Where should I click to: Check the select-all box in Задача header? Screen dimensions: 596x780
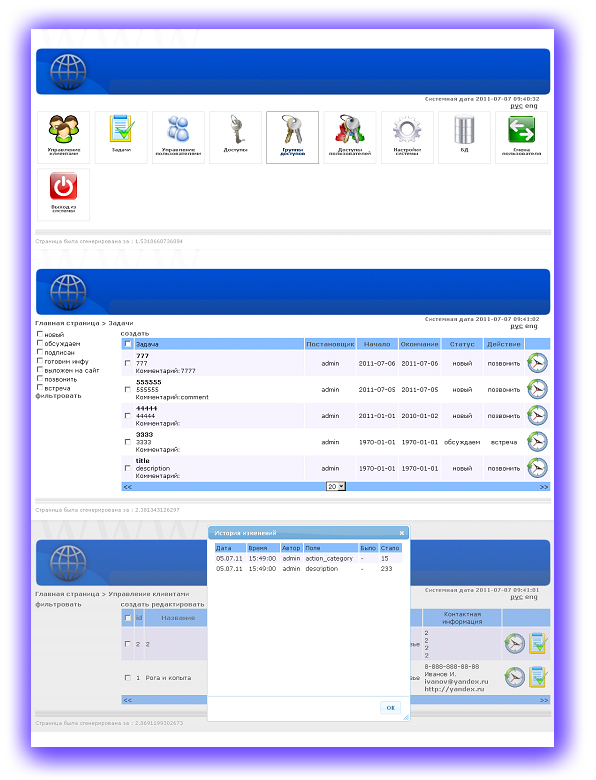pos(128,344)
